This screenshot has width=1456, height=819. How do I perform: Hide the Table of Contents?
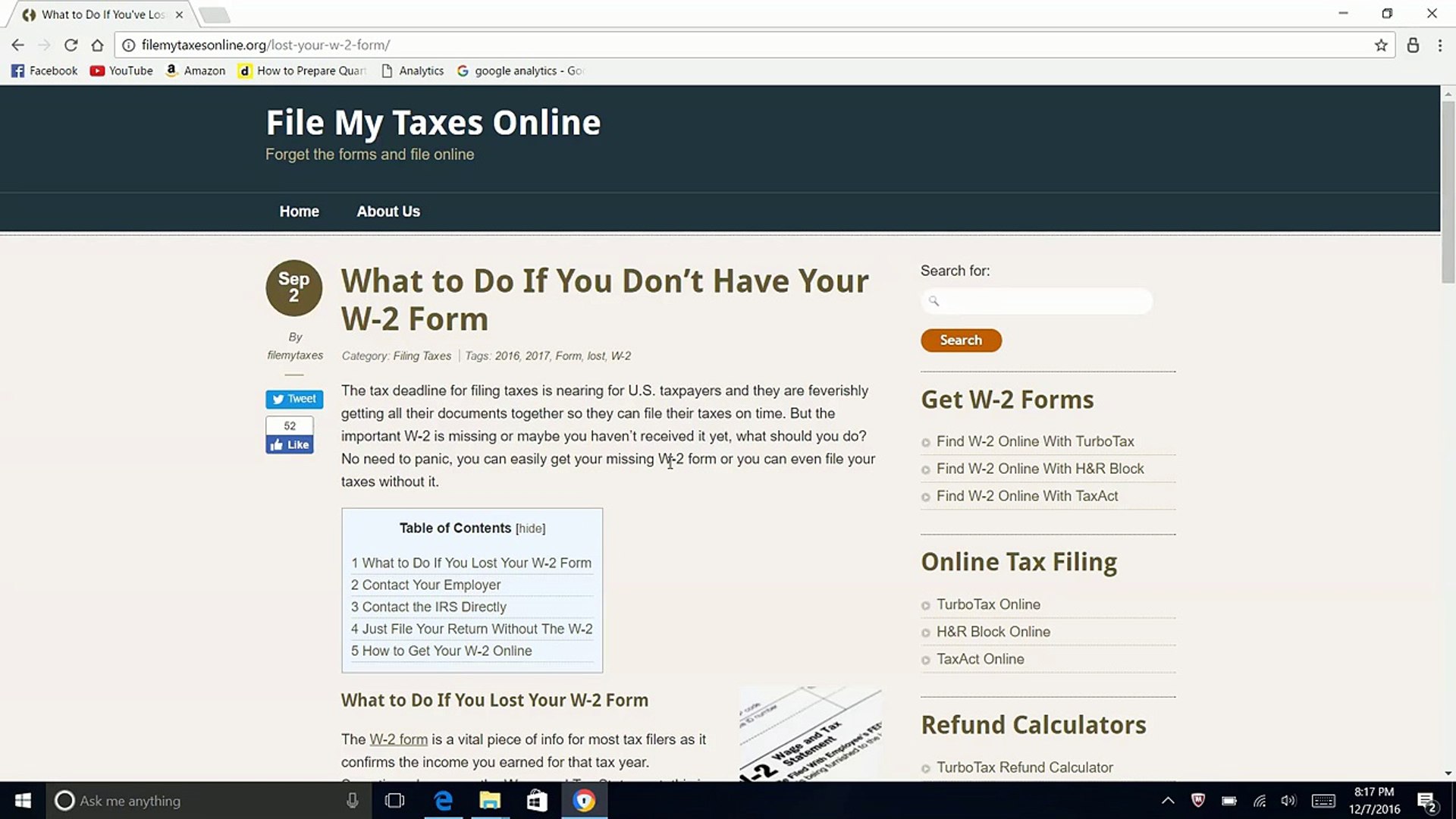[530, 529]
